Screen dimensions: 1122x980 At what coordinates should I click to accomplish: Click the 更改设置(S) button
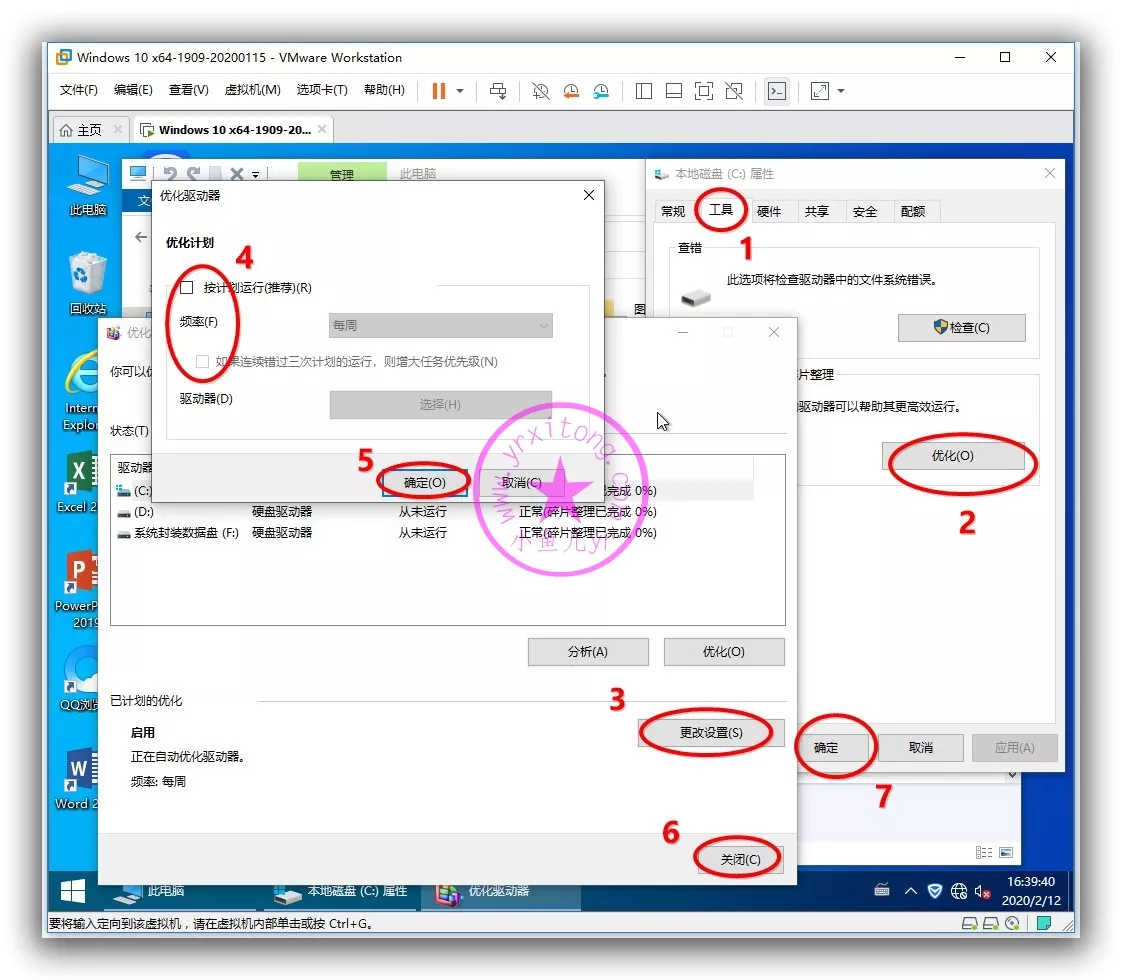coord(711,733)
